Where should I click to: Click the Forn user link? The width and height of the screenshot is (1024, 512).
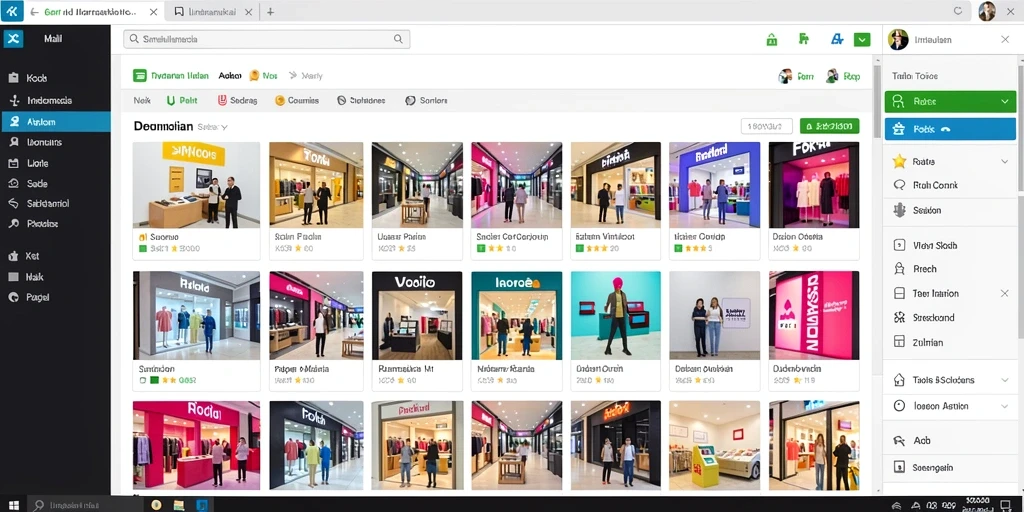796,76
